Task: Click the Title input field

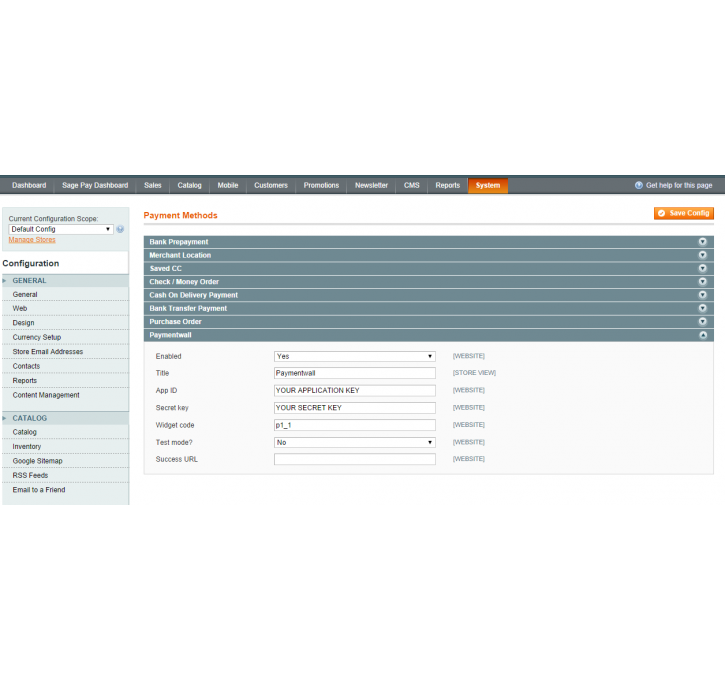Action: click(355, 373)
